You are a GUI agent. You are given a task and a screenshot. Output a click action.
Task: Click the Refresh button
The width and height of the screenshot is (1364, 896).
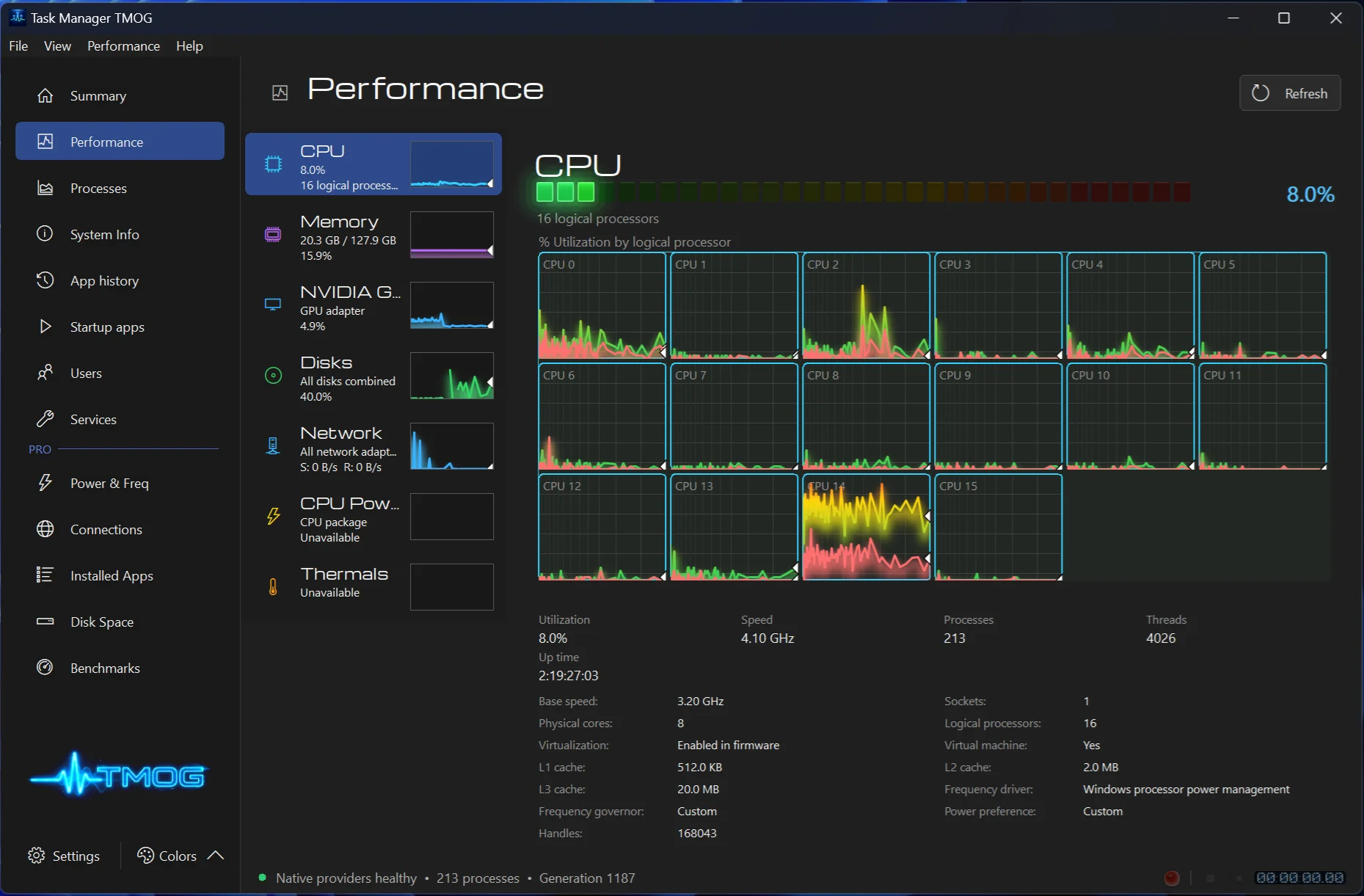coord(1290,93)
